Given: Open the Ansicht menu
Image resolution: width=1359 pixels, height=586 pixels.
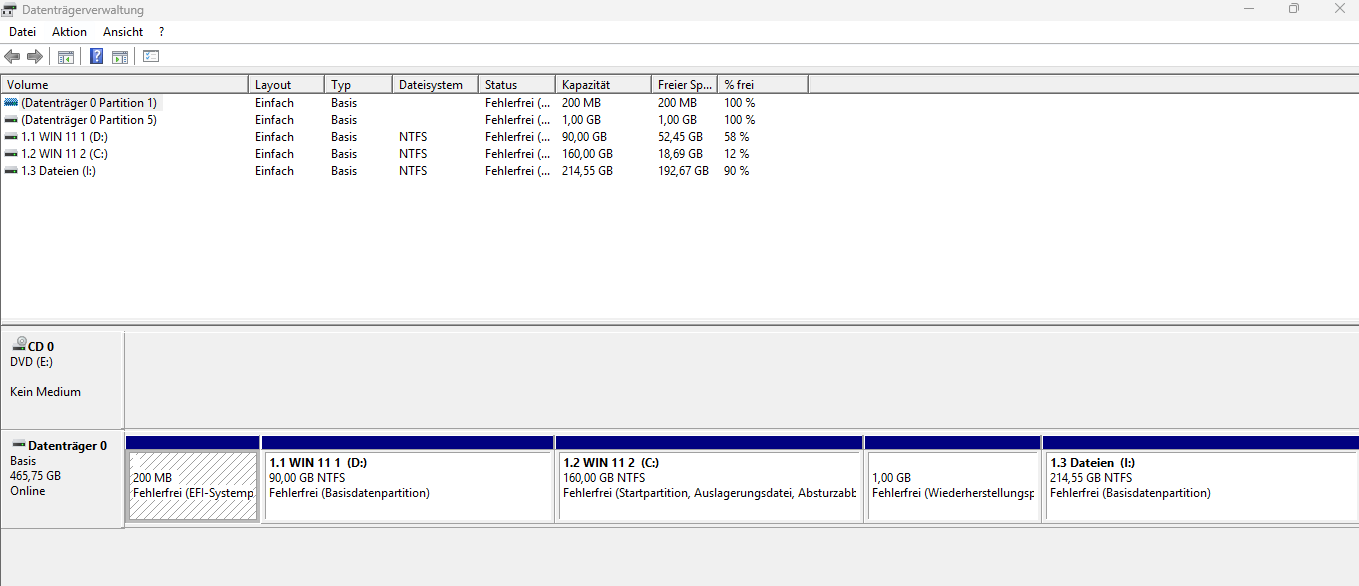Looking at the screenshot, I should point(123,32).
